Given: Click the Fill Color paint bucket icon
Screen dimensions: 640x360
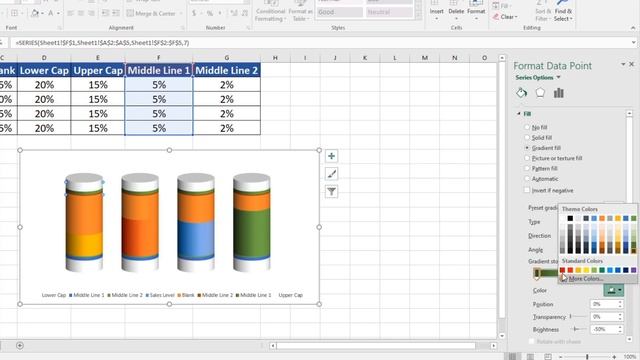Looking at the screenshot, I should tap(35, 13).
